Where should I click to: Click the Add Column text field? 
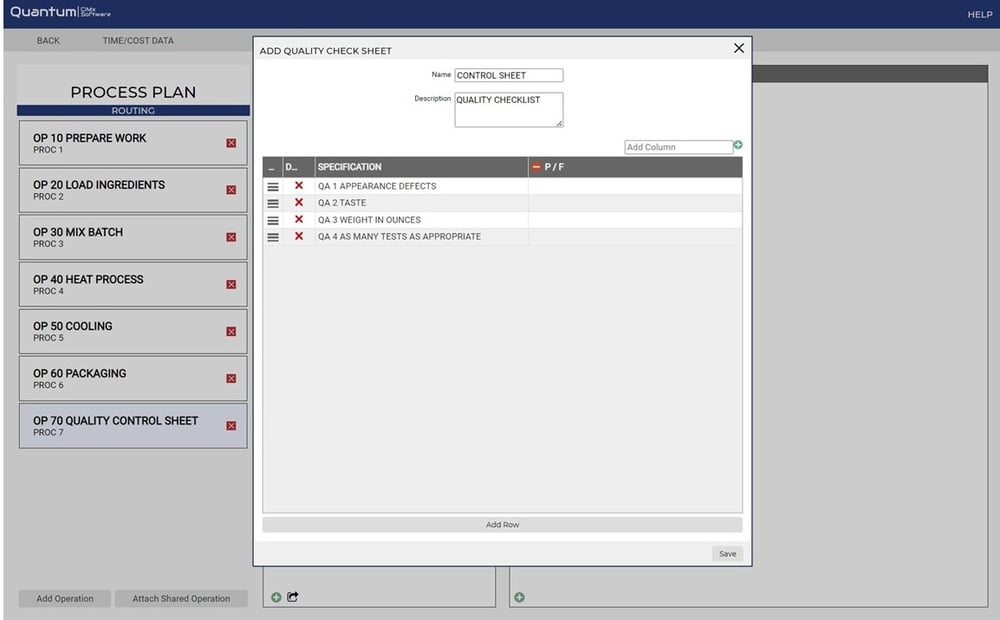point(678,147)
